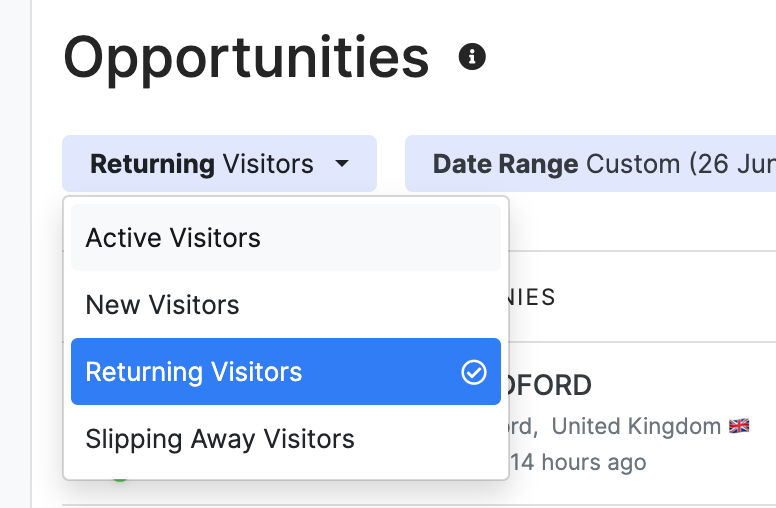Click the United Kingdom location text

[636, 426]
